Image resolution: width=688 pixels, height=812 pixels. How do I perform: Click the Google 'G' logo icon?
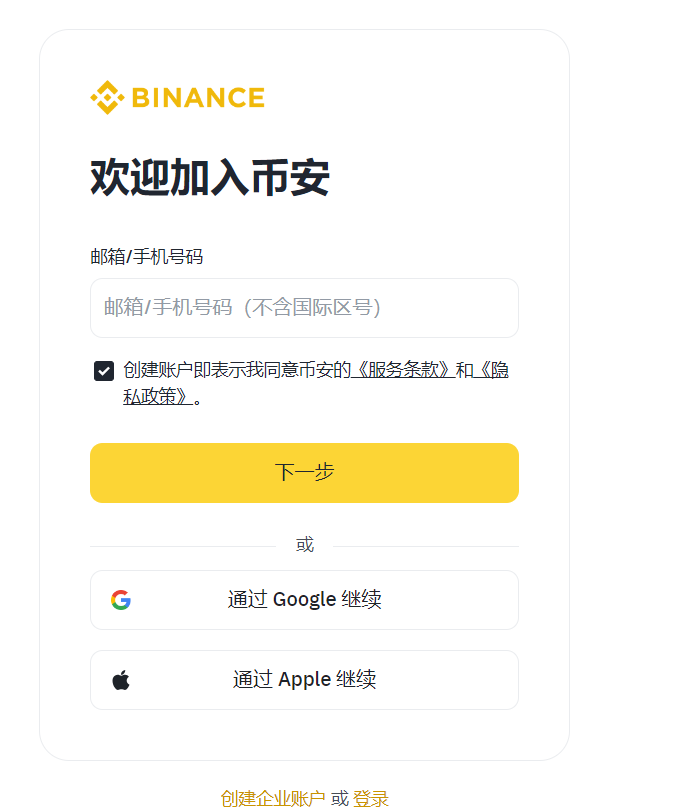pyautogui.click(x=121, y=600)
